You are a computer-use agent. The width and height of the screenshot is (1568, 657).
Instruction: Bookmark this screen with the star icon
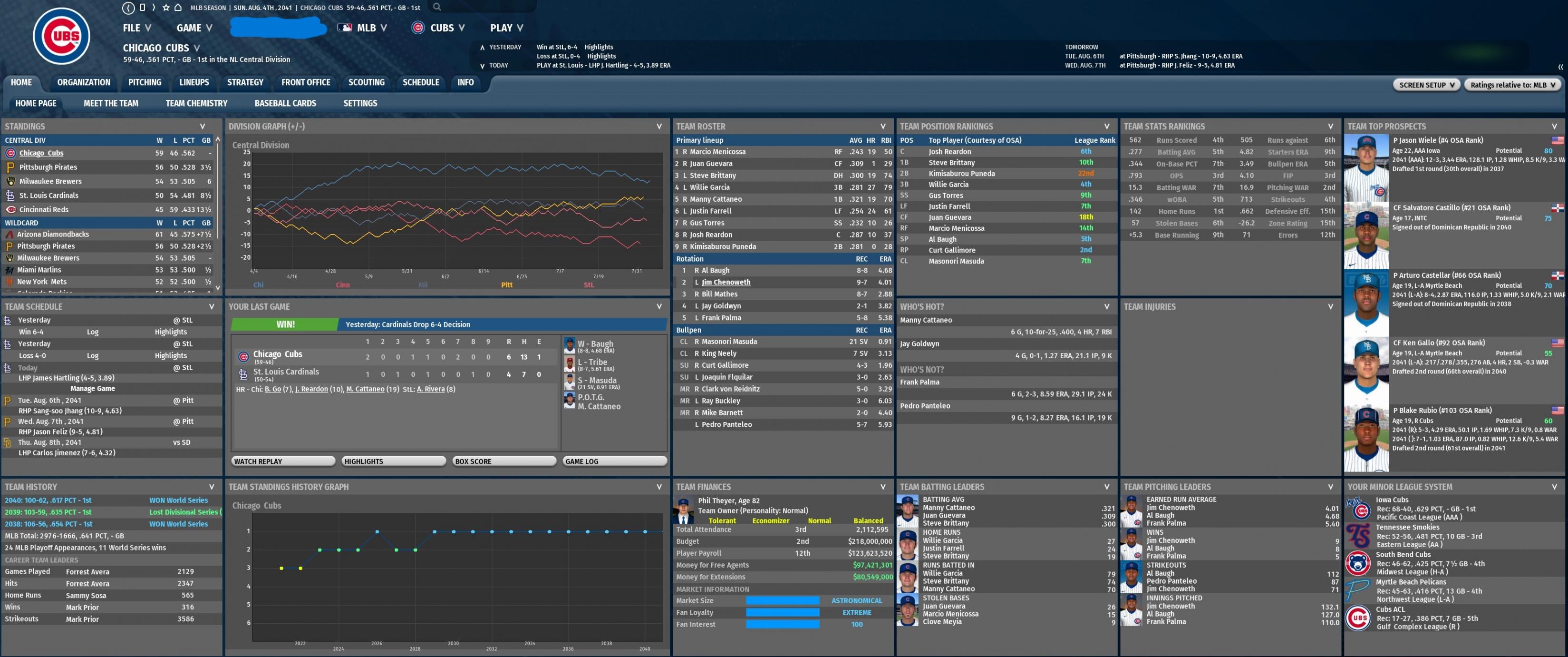[x=165, y=7]
